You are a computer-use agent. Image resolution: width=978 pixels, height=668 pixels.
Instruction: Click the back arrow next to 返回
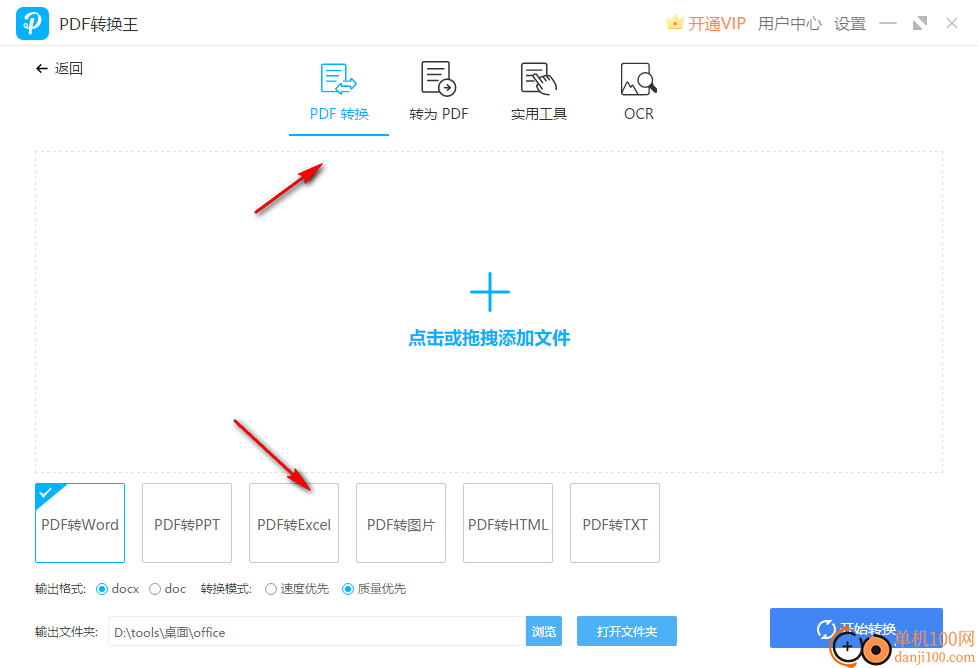[x=42, y=69]
